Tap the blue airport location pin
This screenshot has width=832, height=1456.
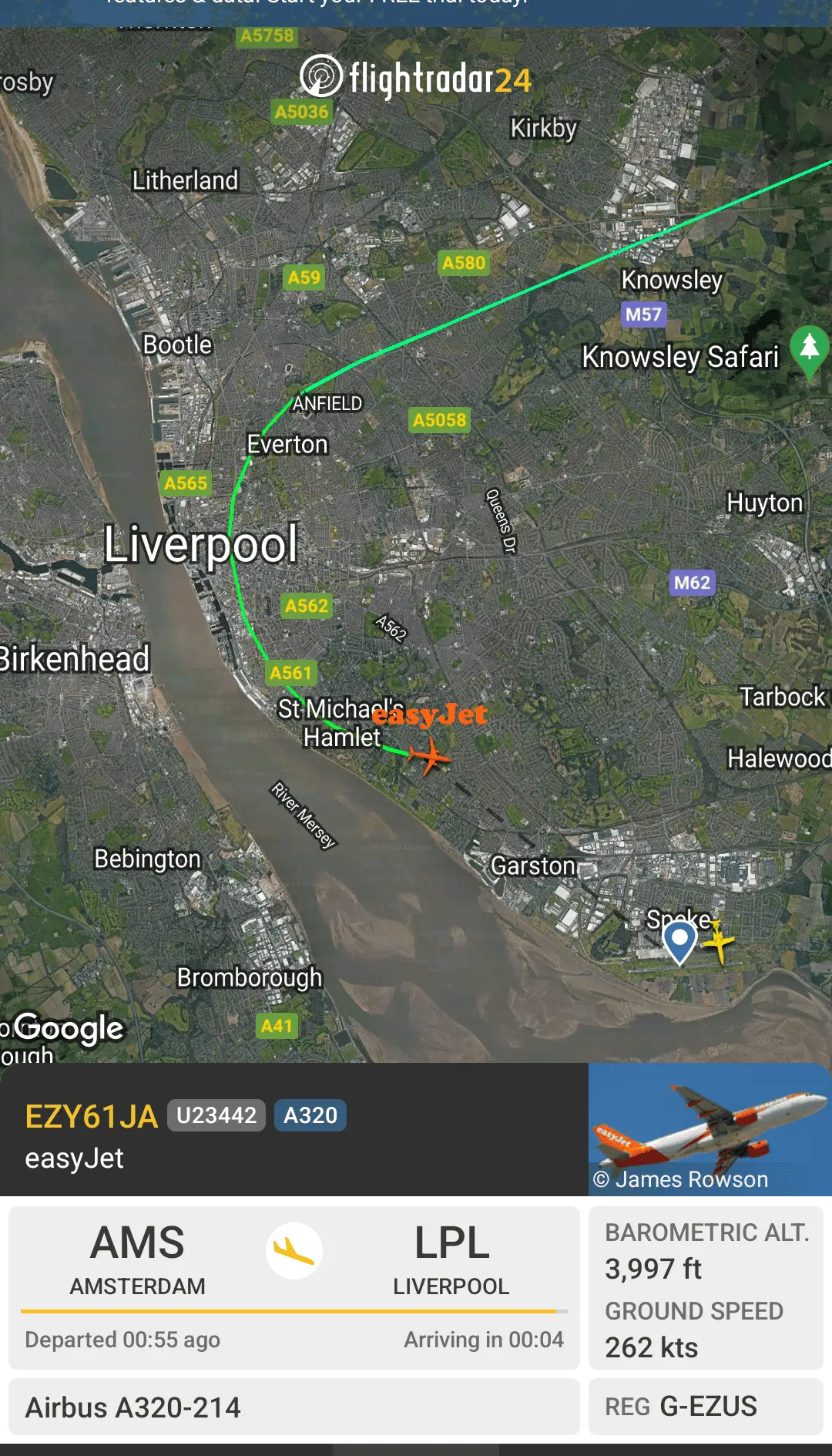[680, 943]
